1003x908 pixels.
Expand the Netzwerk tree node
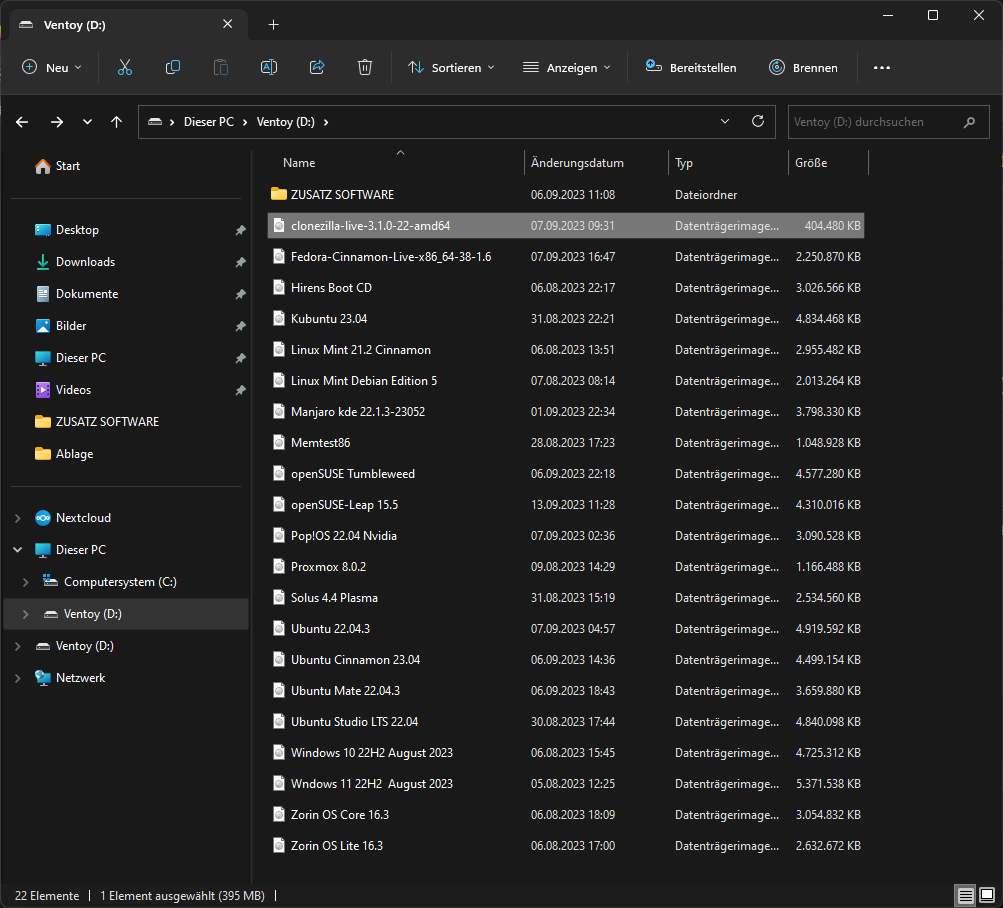(x=18, y=678)
